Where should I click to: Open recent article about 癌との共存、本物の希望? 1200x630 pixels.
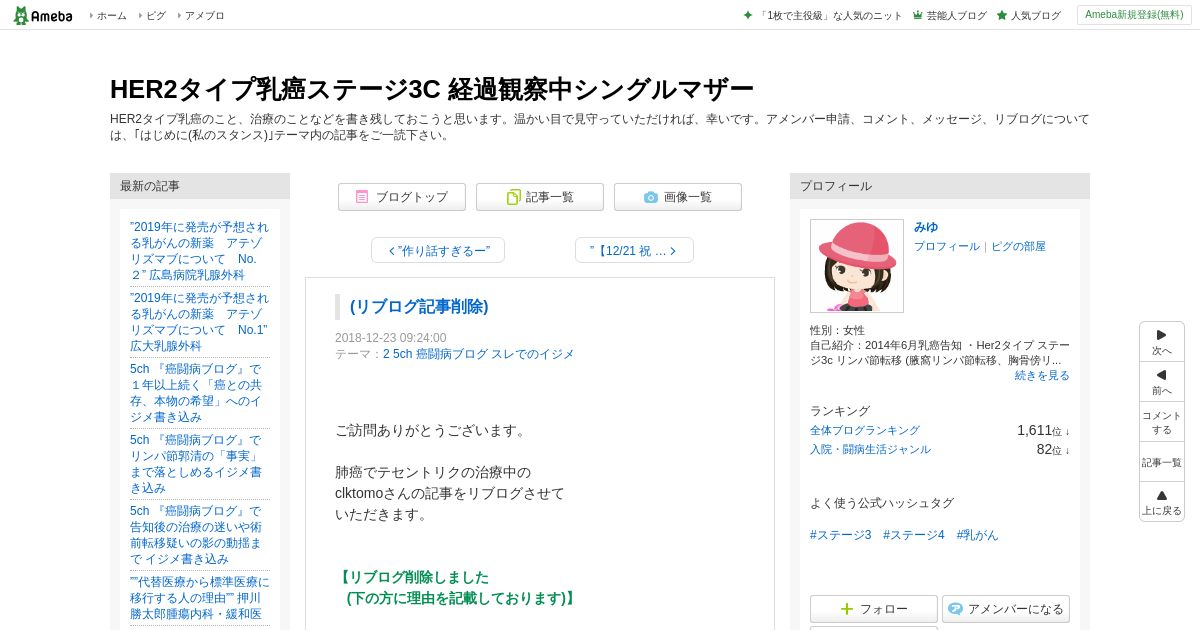[200, 393]
